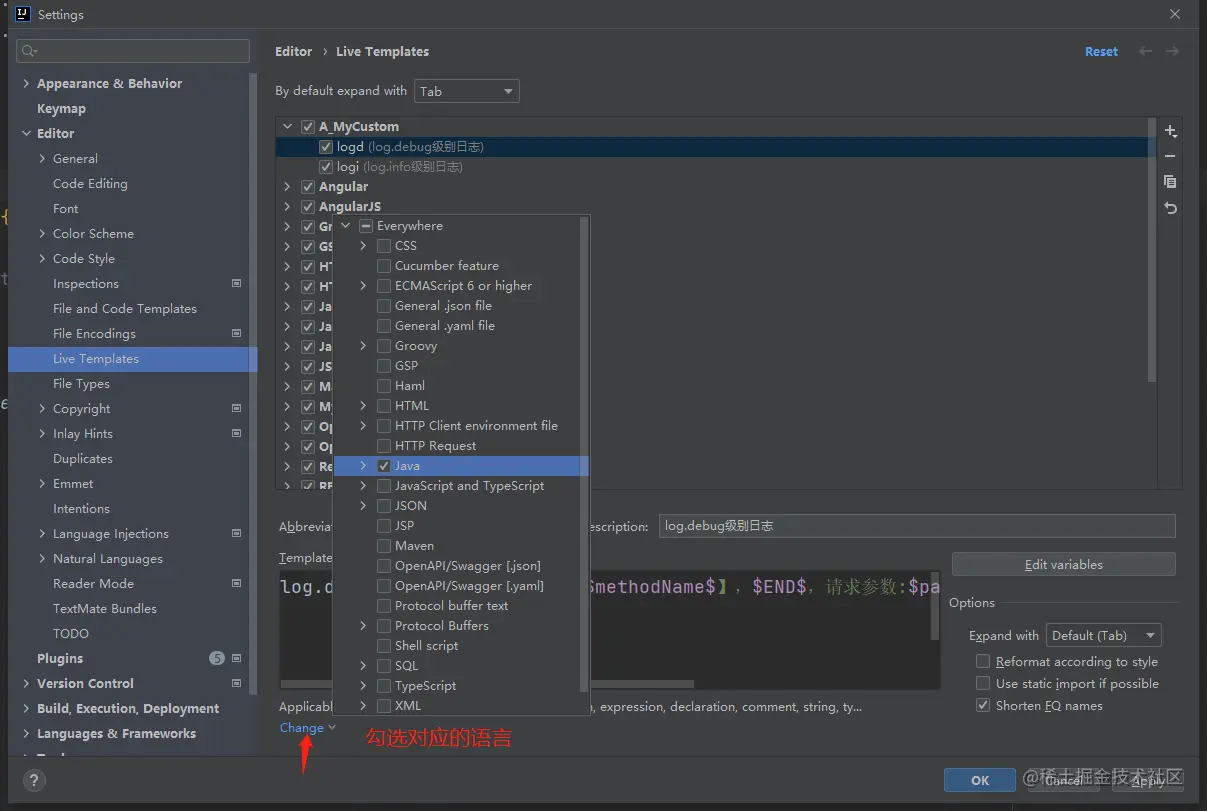Click the Reset link
This screenshot has width=1207, height=811.
[1101, 52]
